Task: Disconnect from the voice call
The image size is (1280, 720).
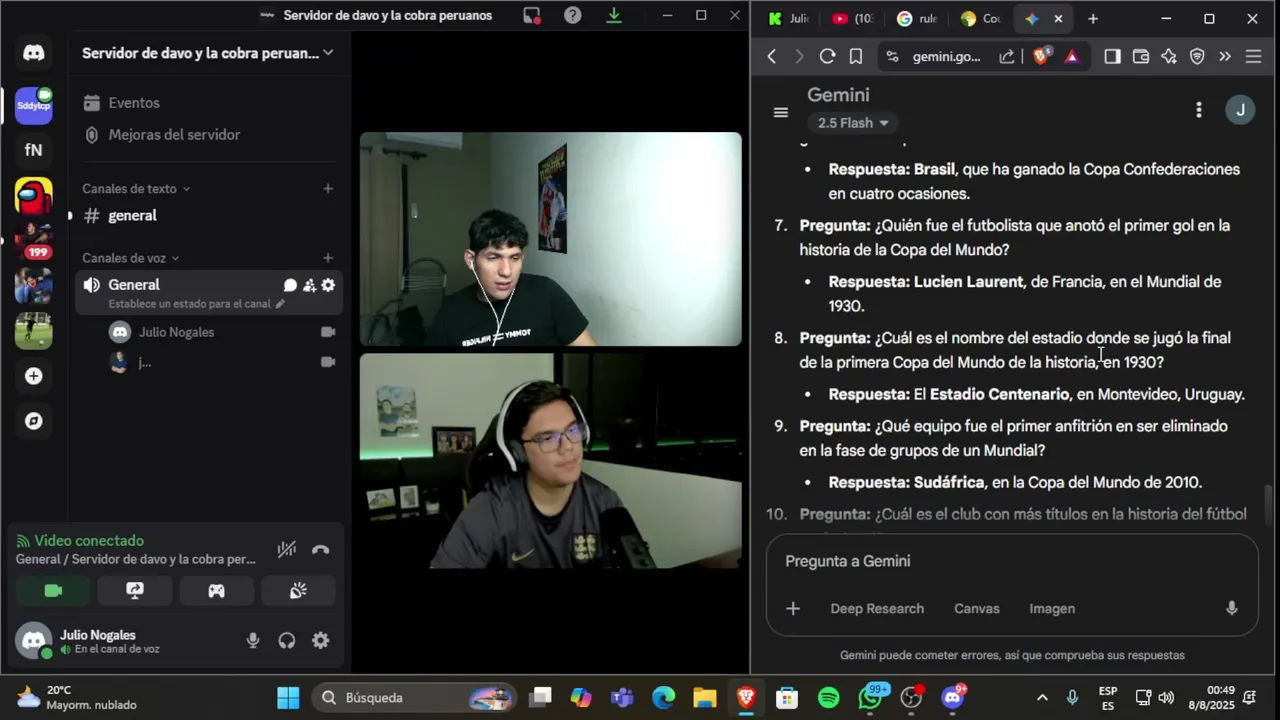Action: click(x=320, y=549)
